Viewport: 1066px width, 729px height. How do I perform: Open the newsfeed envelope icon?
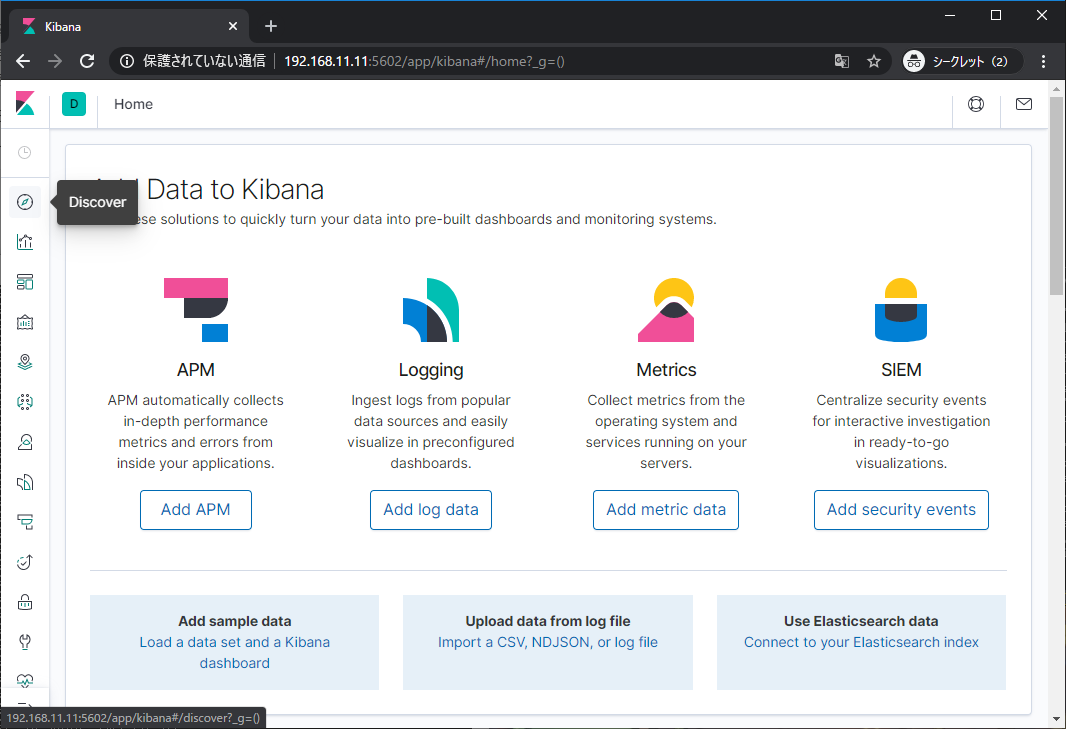pyautogui.click(x=1023, y=103)
